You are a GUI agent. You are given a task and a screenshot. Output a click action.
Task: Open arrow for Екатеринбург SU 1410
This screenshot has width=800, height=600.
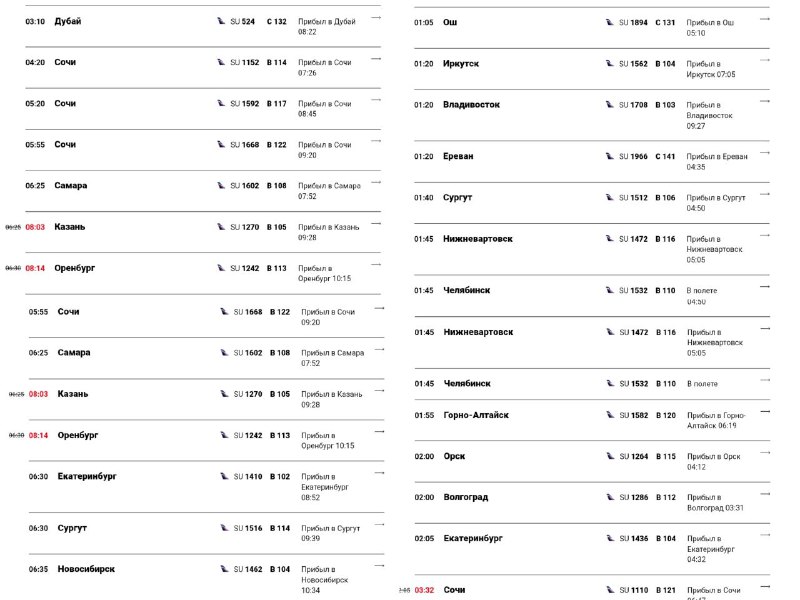(379, 473)
